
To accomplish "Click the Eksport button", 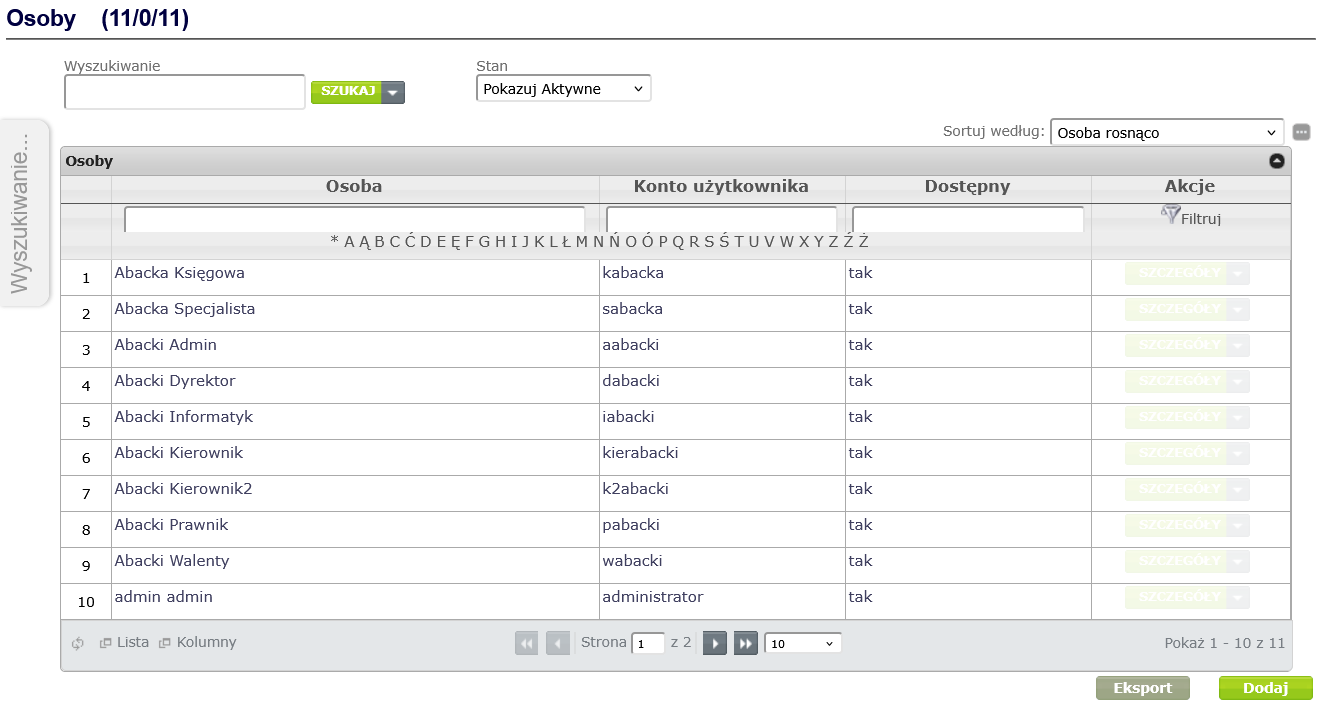I will point(1142,688).
